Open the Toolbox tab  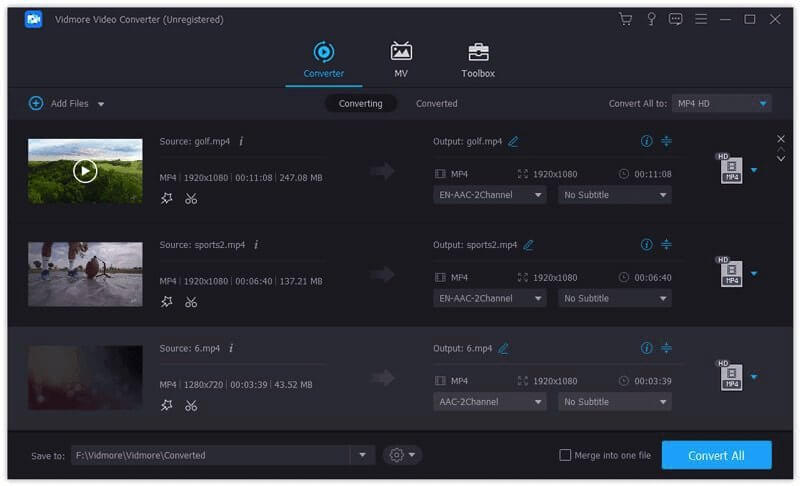point(478,60)
